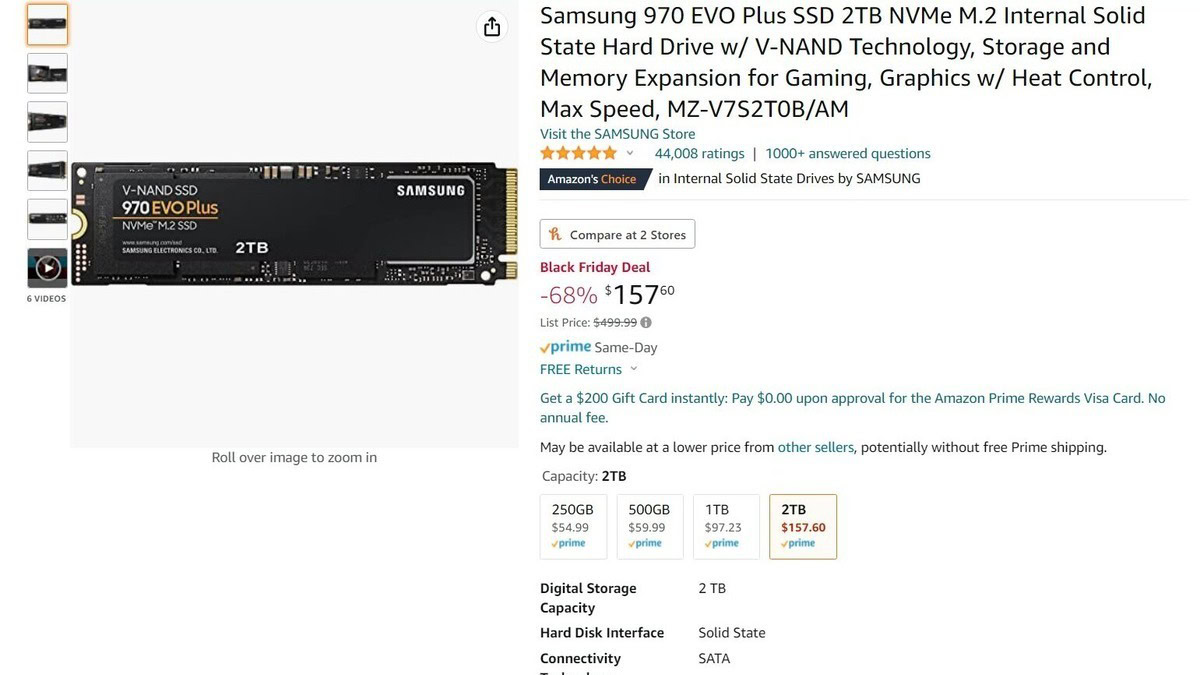Click the five-star rating icons
The width and height of the screenshot is (1200, 675).
coord(578,153)
